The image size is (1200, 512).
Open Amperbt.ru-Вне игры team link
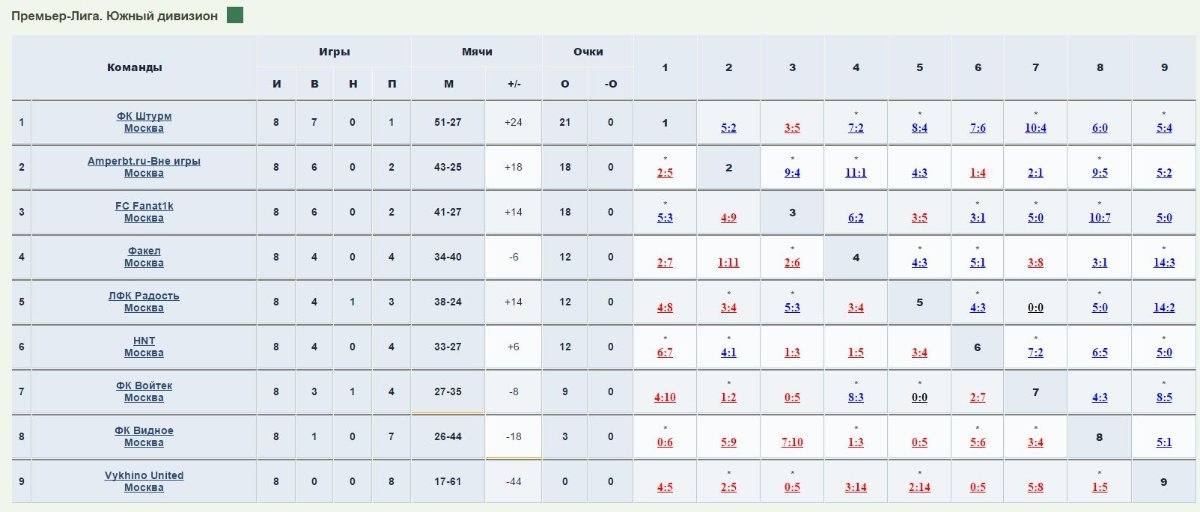pyautogui.click(x=144, y=161)
